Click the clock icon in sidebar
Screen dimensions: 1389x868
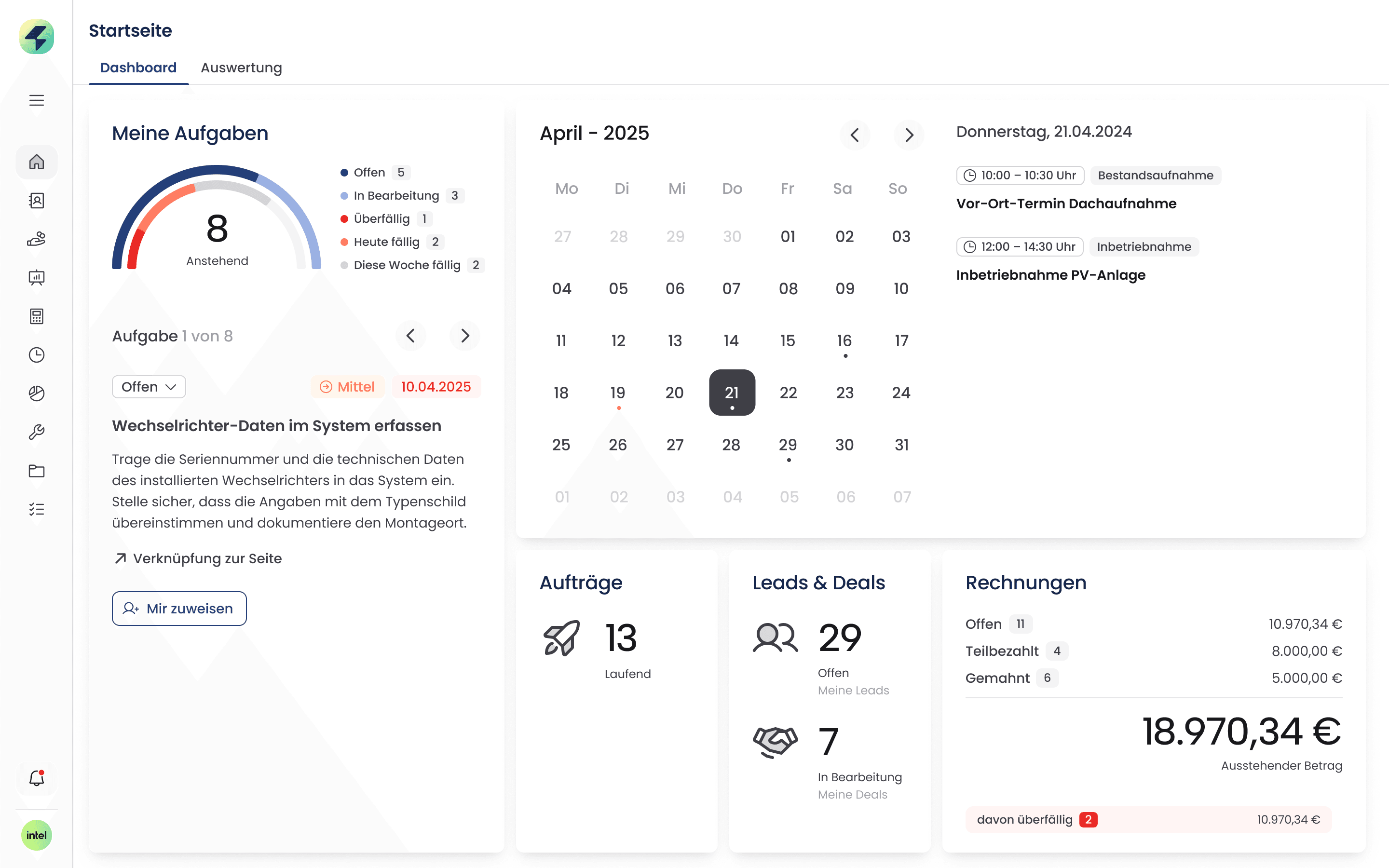coord(36,355)
